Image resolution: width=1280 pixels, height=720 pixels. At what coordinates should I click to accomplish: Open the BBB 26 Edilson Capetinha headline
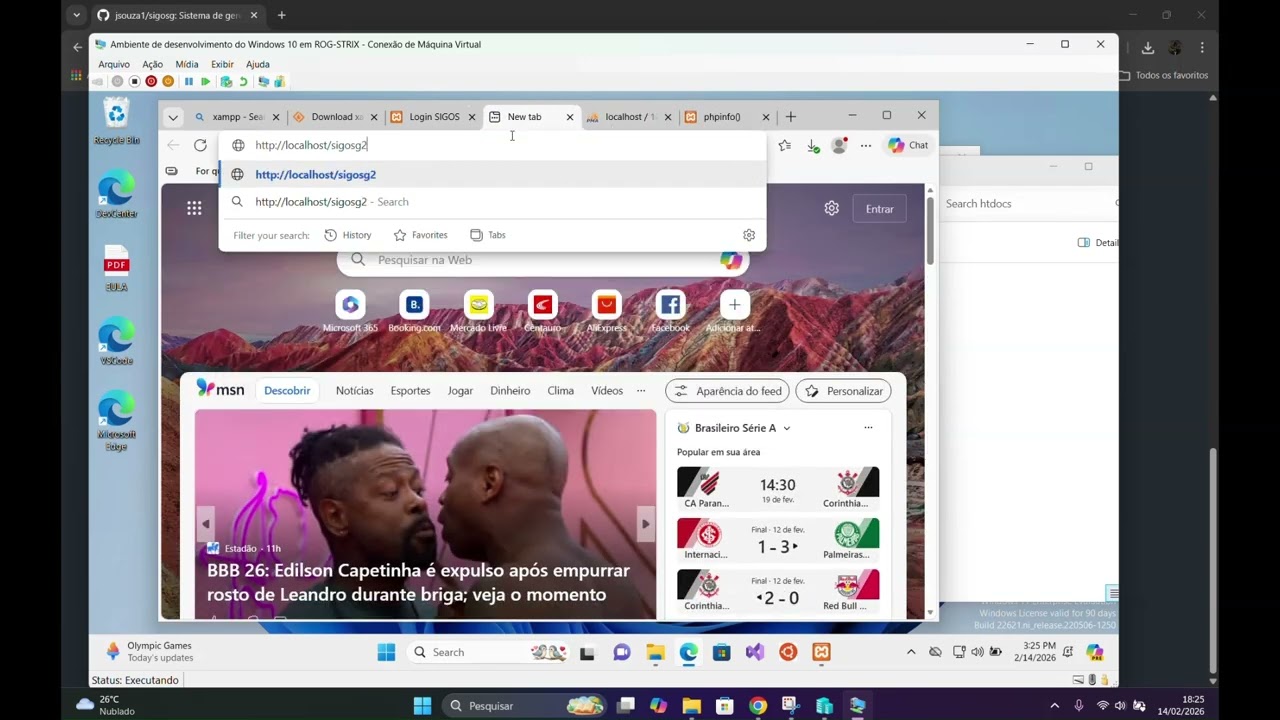pyautogui.click(x=418, y=582)
